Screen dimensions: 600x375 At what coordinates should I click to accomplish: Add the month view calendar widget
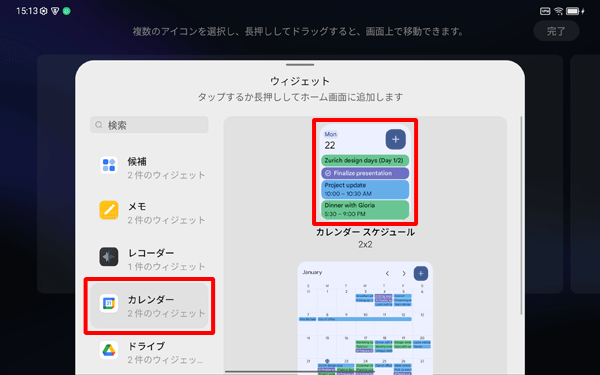pos(365,318)
